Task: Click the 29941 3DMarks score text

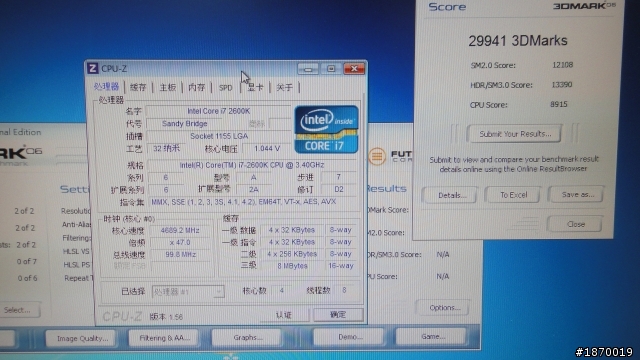Action: coord(518,41)
